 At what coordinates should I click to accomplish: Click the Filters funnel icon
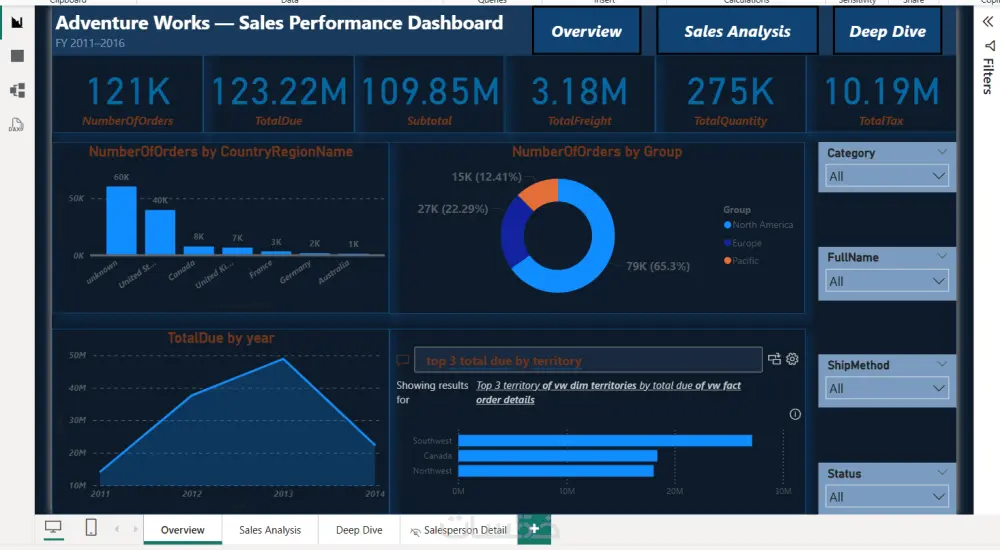coord(989,45)
